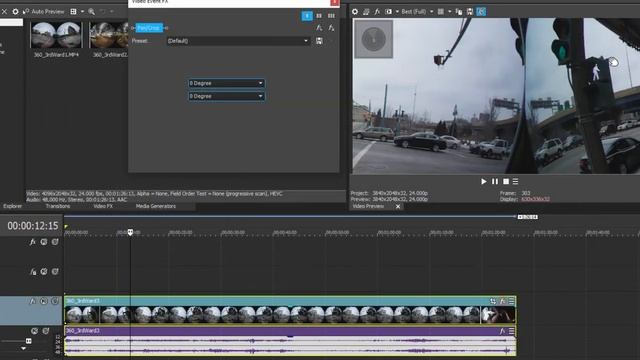Screen dimensions: 640x360
Task: Open the first 0 Degree dropdown
Action: point(226,83)
